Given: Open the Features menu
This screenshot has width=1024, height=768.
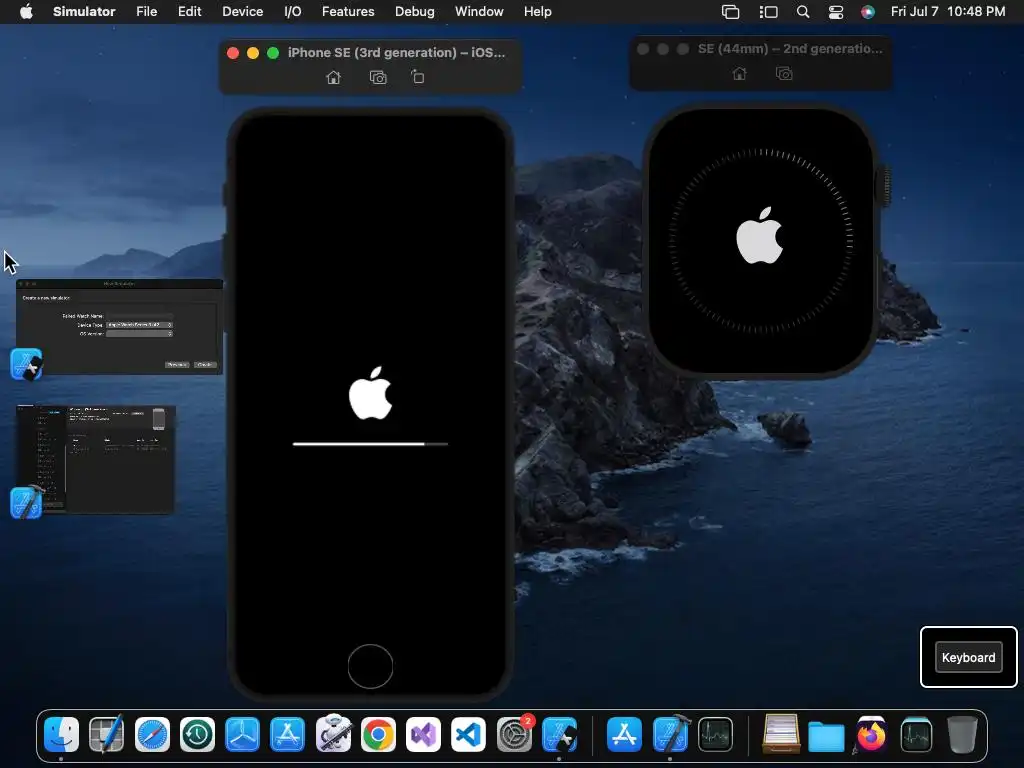Looking at the screenshot, I should pos(348,12).
